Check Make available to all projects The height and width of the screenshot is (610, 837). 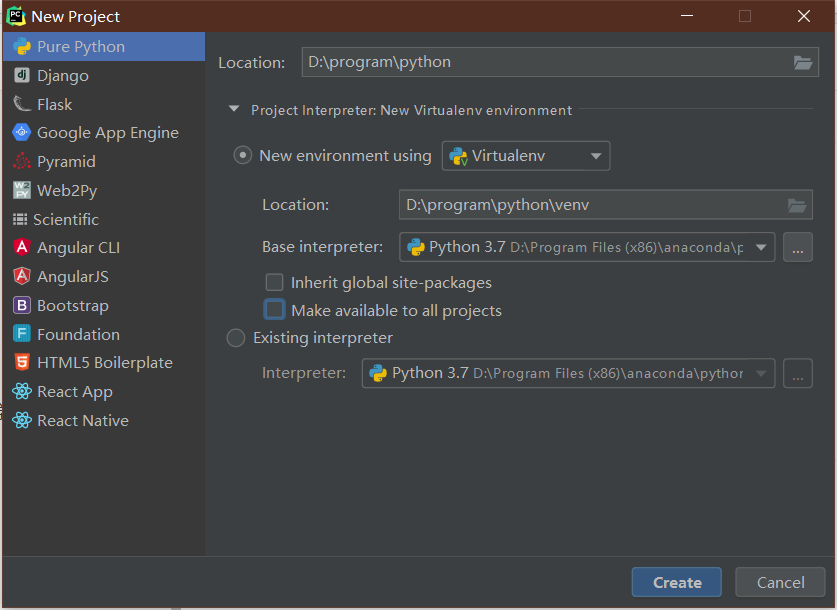click(x=274, y=310)
